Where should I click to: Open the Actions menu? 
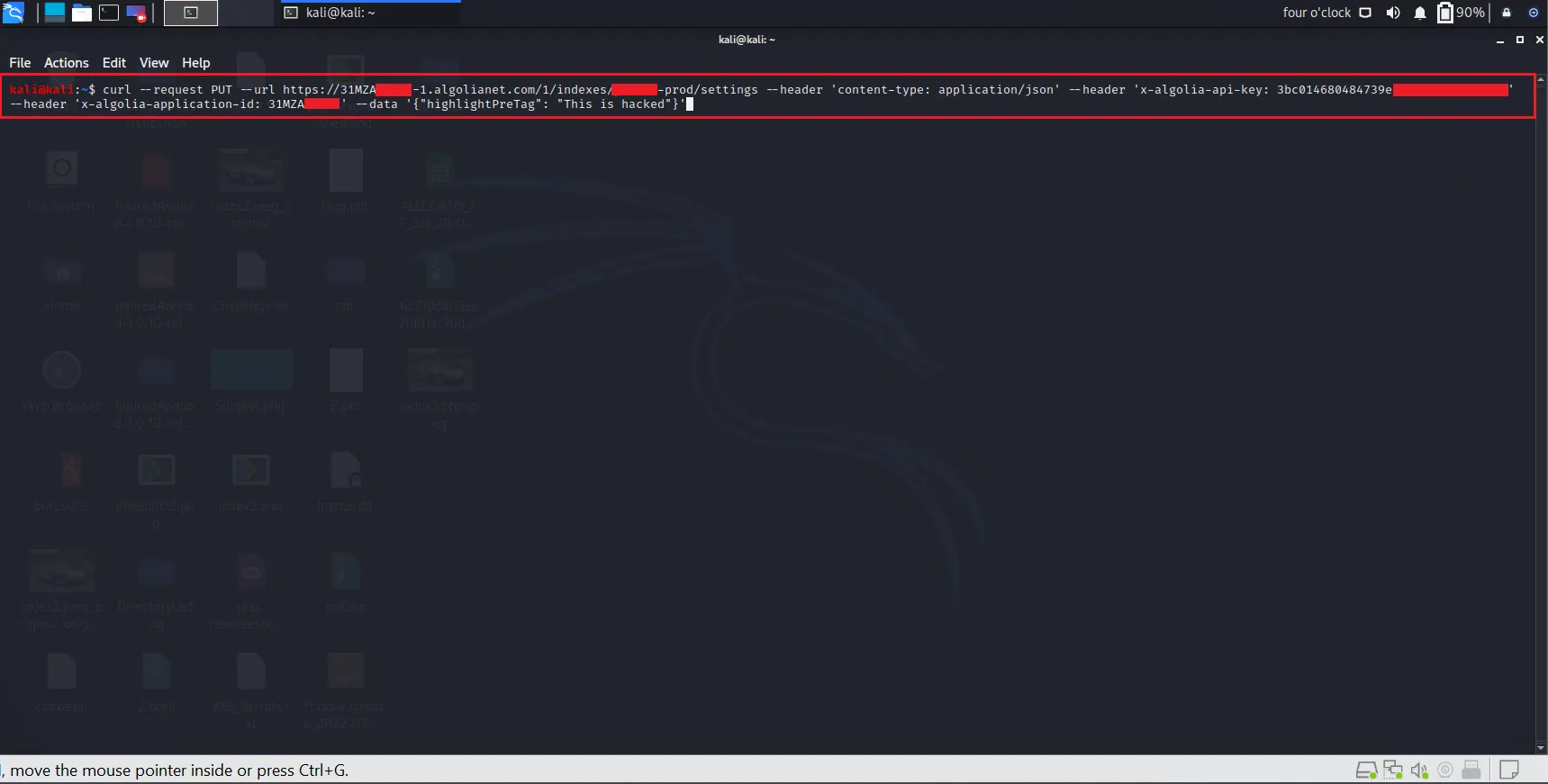coord(67,63)
